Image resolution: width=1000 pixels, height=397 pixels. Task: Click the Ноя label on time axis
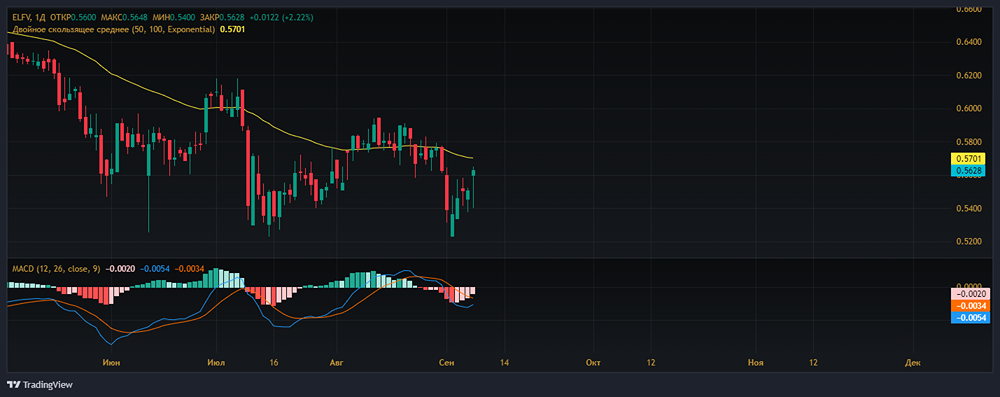click(x=755, y=363)
